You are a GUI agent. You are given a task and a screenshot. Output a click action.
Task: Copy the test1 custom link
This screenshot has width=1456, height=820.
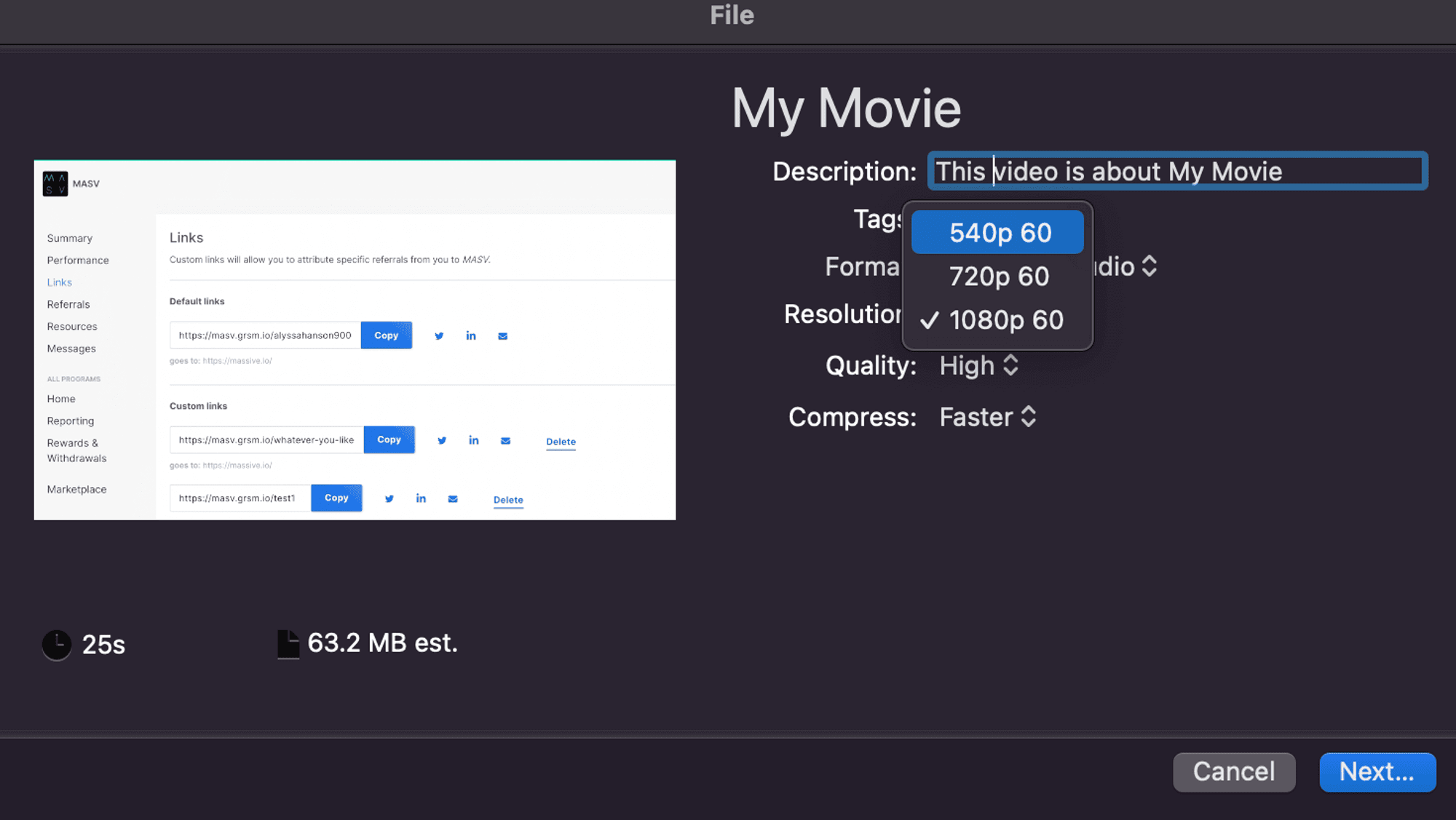pos(336,498)
